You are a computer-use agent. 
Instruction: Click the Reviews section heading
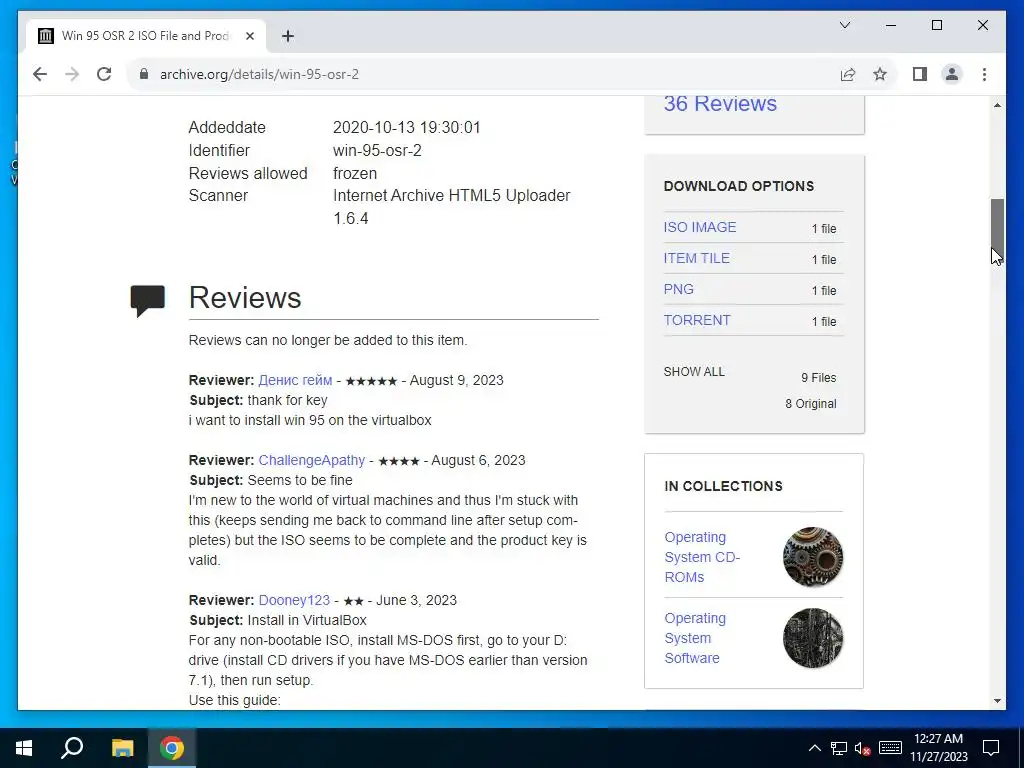coord(245,298)
